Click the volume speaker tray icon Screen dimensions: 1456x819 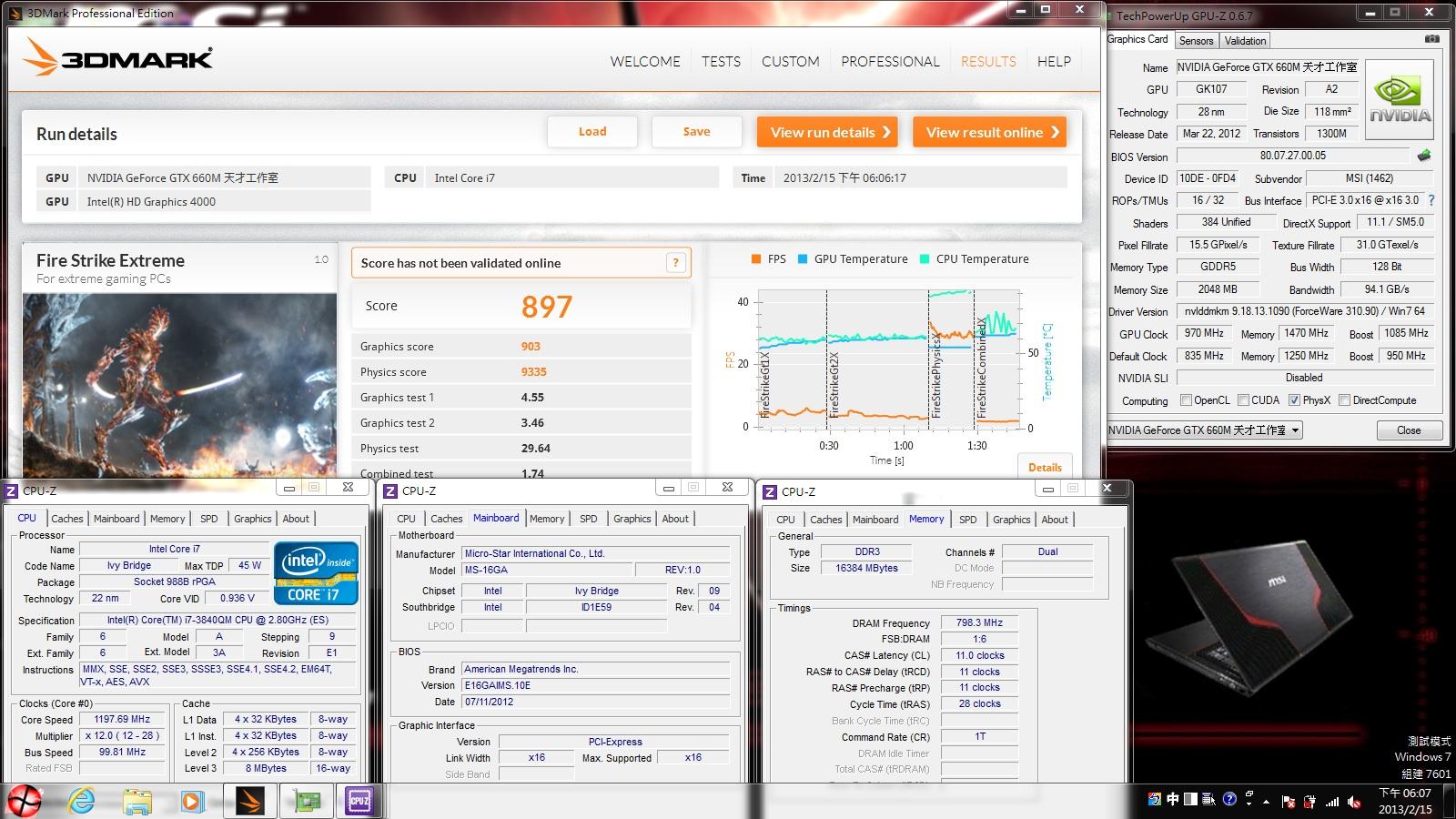click(1354, 802)
